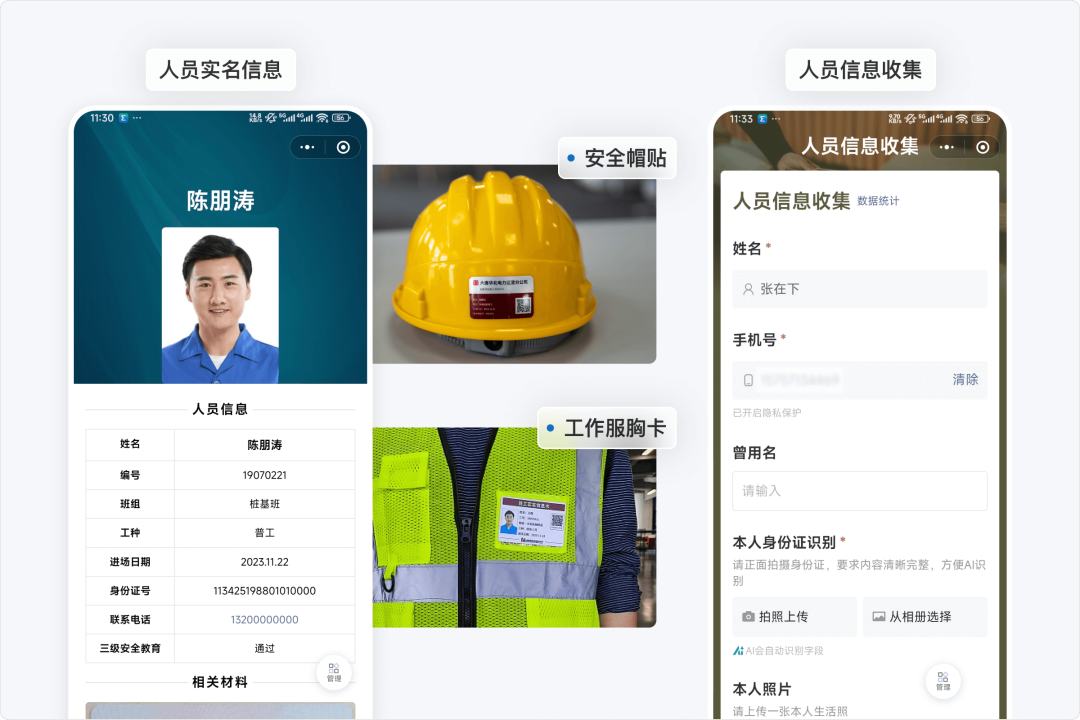Tap the picture icon on 从相册选择 button
Image resolution: width=1080 pixels, height=720 pixels.
point(880,617)
